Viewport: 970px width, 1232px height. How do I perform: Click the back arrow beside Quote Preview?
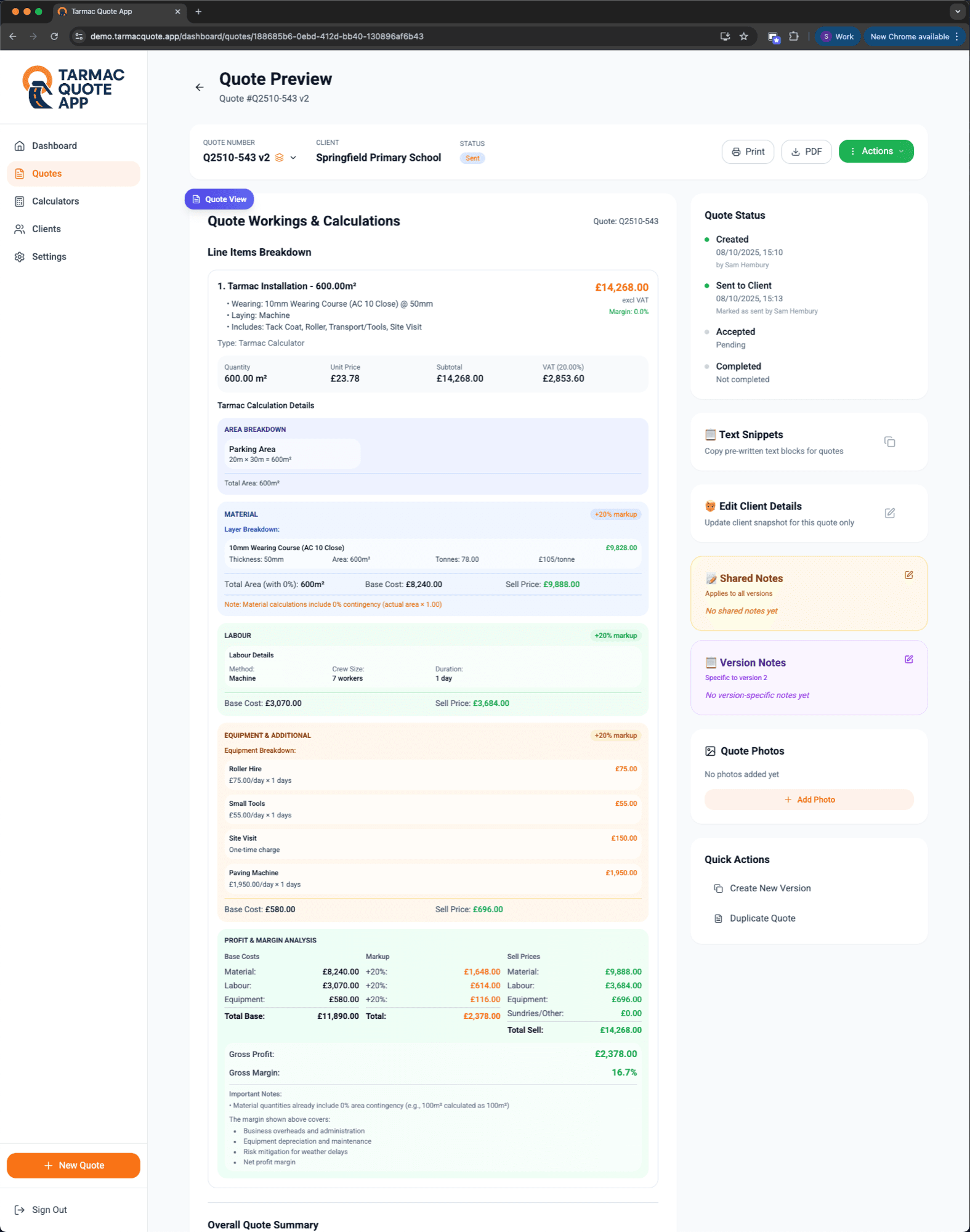(200, 87)
